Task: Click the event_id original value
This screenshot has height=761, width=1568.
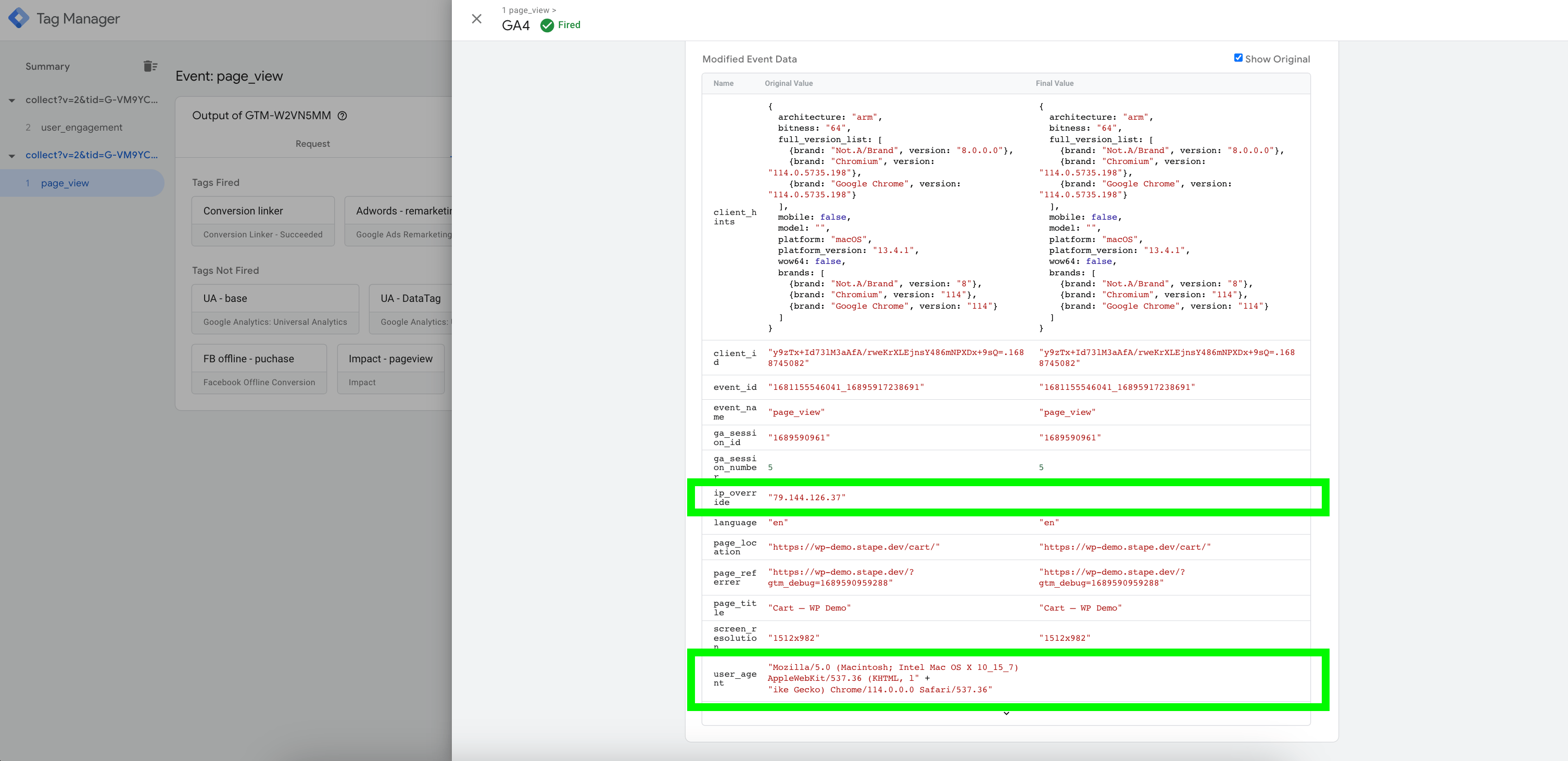Action: click(x=845, y=387)
